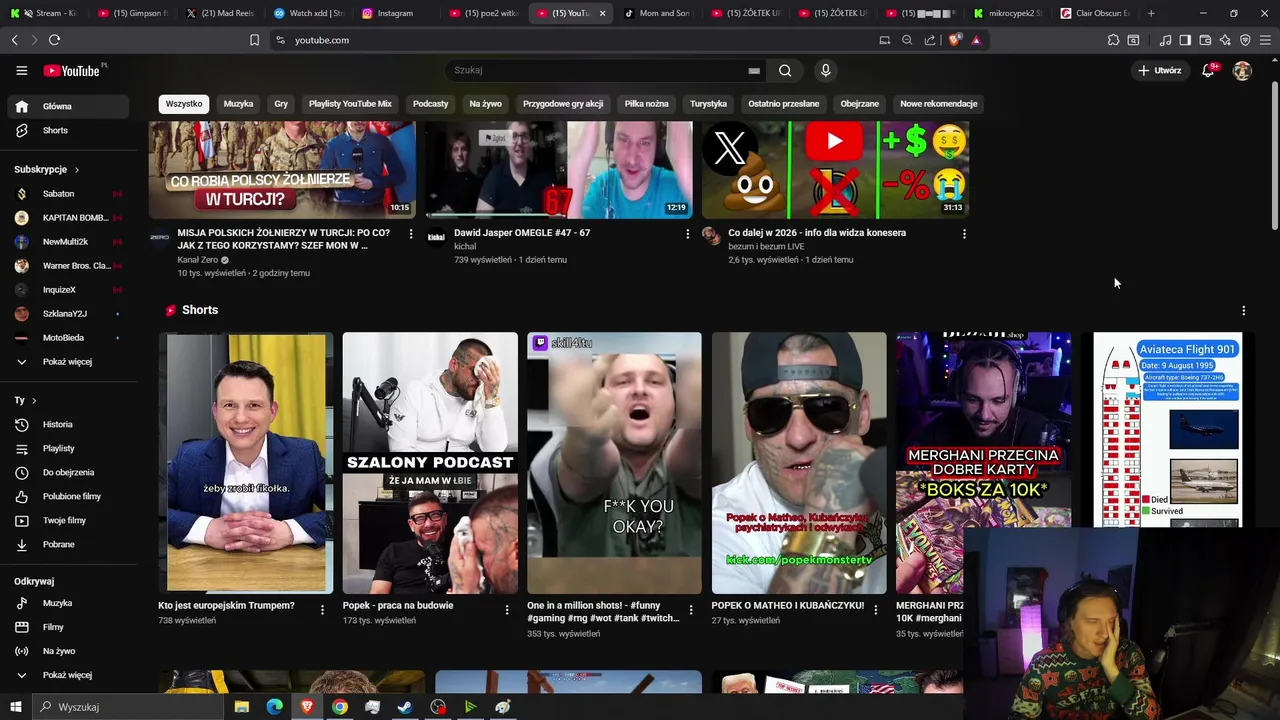Viewport: 1280px width, 720px height.
Task: Open the account avatar menu
Action: tap(1242, 71)
